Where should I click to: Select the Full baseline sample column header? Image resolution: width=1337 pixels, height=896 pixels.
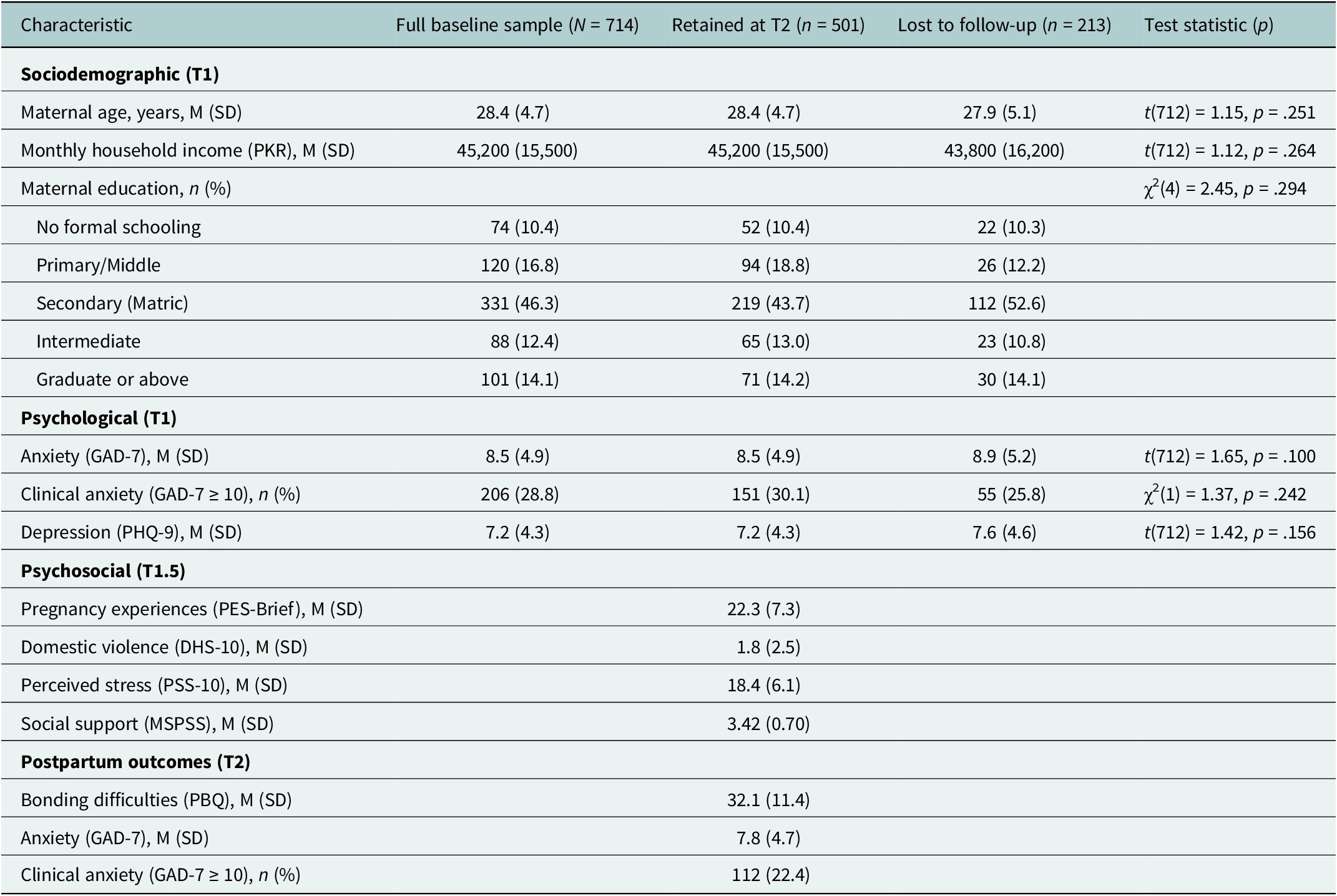click(517, 25)
